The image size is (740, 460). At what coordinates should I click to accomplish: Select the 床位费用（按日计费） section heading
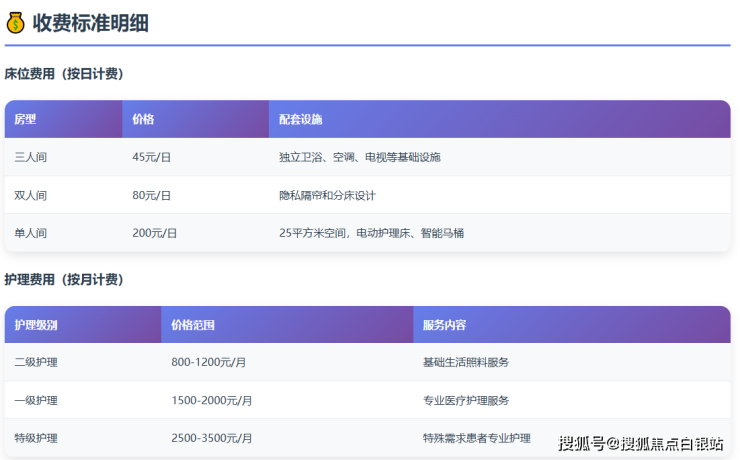click(x=64, y=74)
